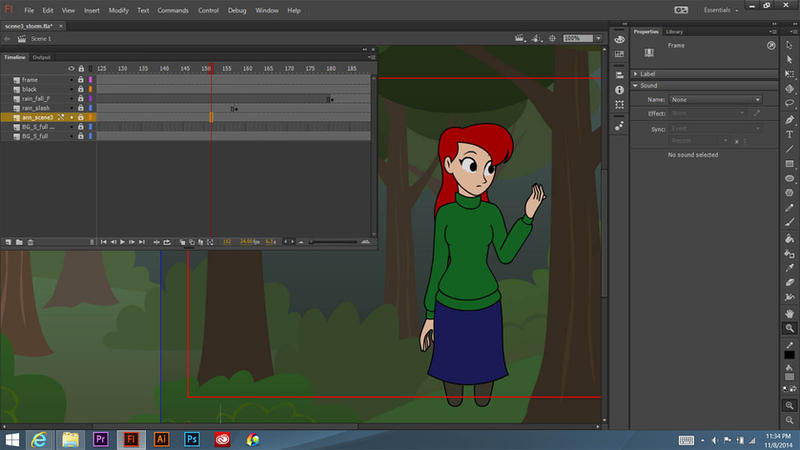Screen dimensions: 800x450
Task: Open the Color panel icon
Action: [x=619, y=39]
